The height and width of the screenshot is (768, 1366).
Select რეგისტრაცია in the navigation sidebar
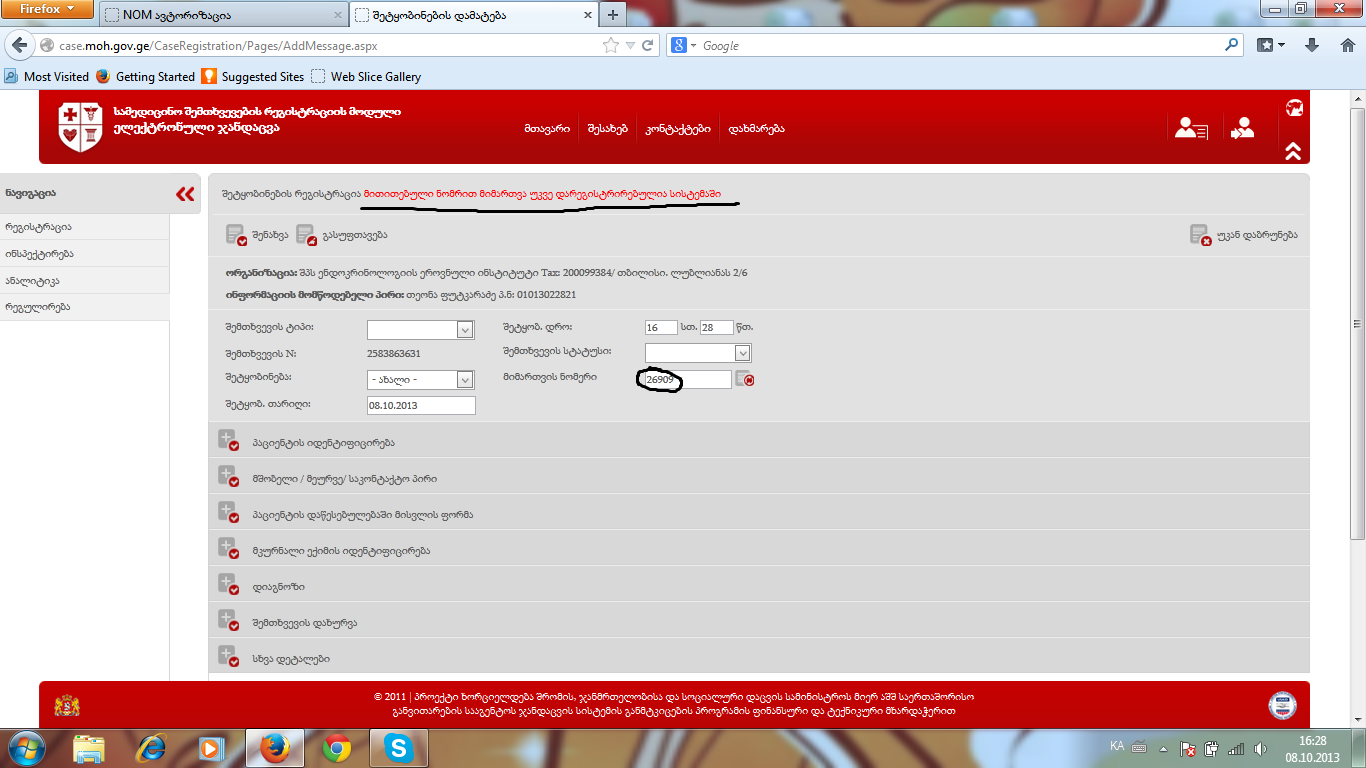click(x=38, y=227)
